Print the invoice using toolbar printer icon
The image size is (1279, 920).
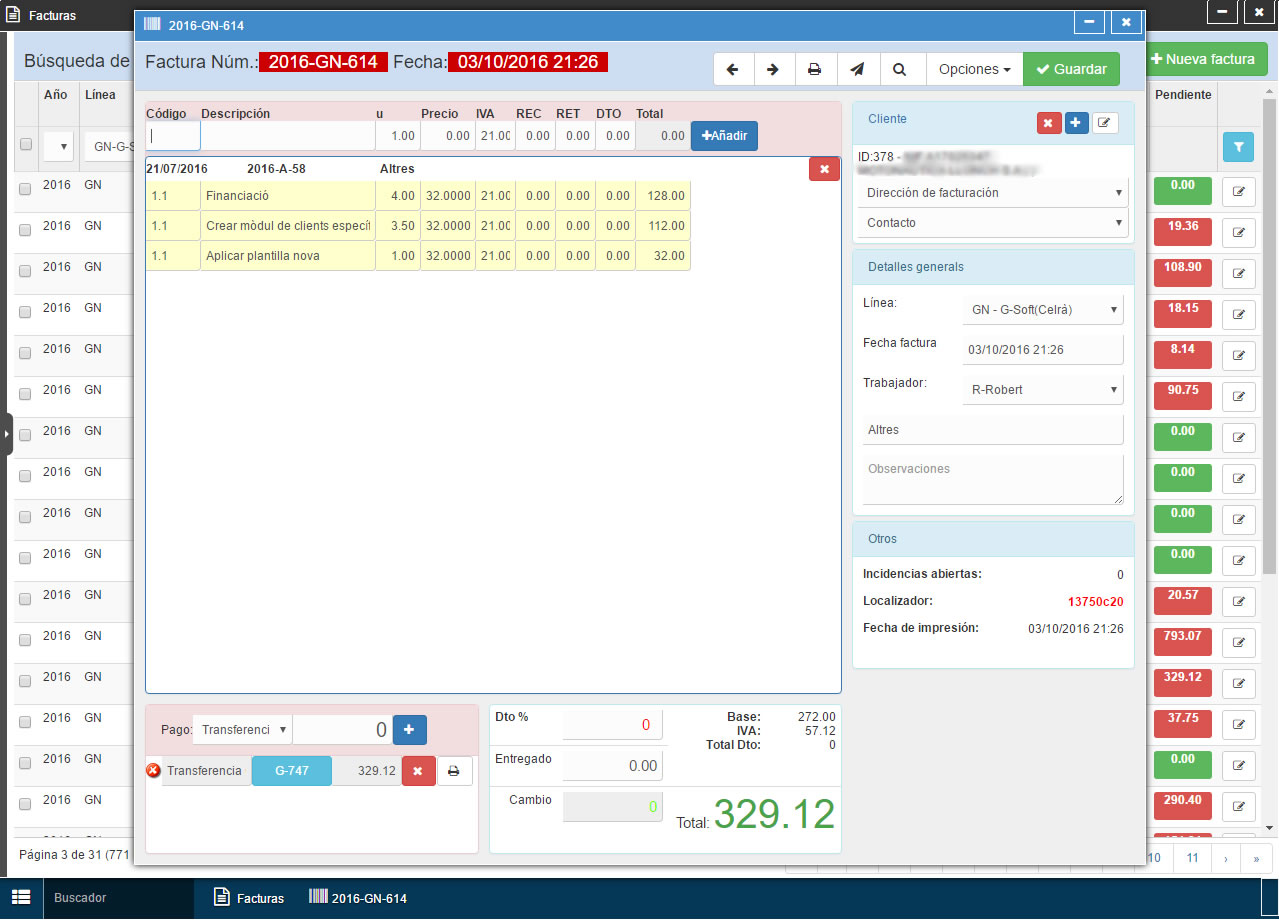click(x=815, y=69)
